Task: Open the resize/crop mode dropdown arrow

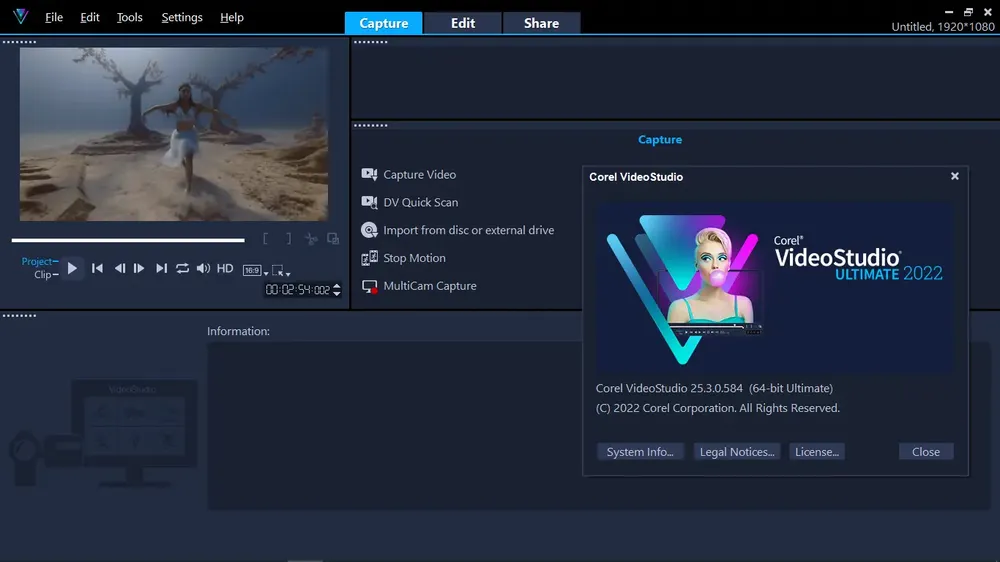Action: 288,274
